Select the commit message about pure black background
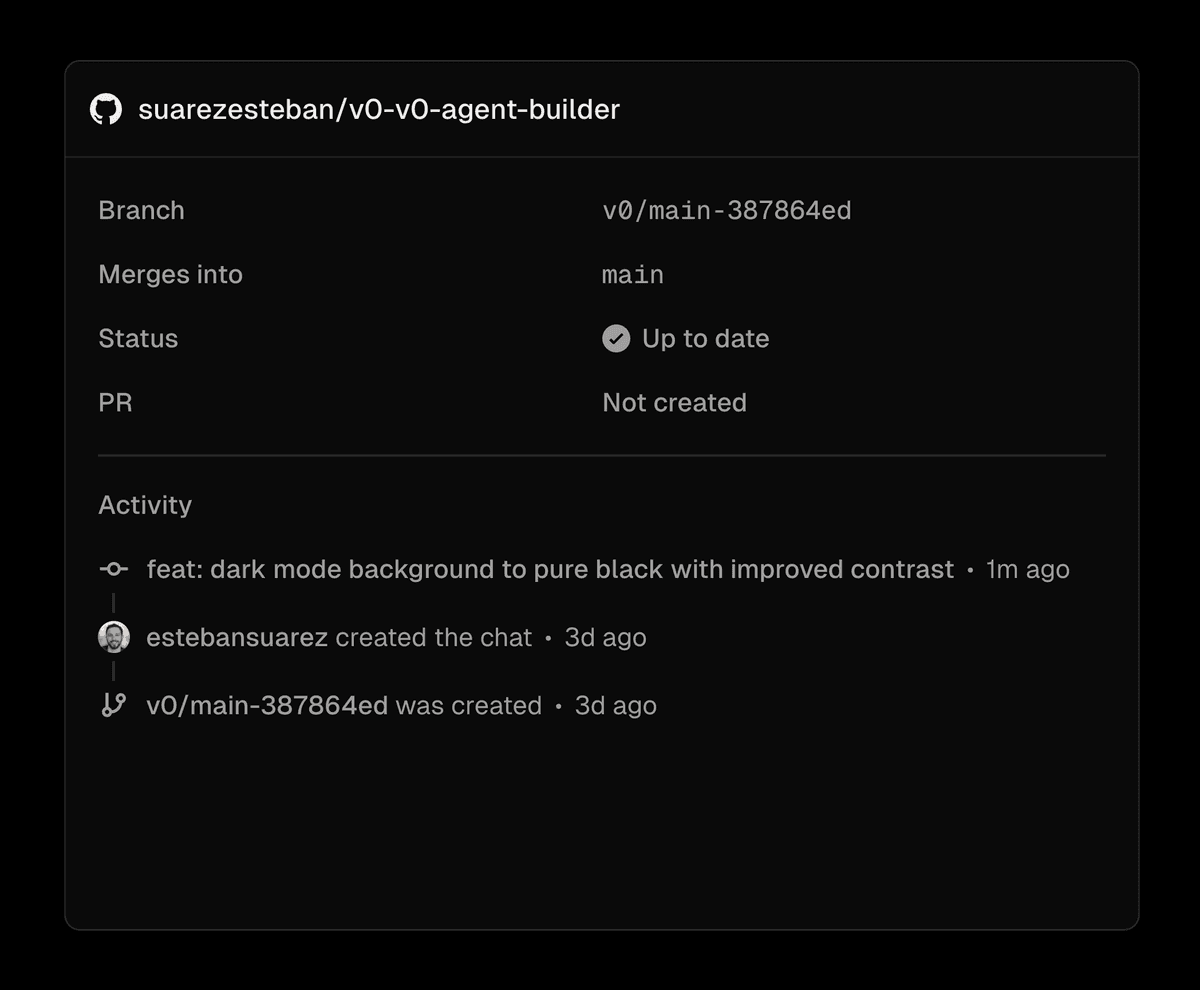Image resolution: width=1200 pixels, height=990 pixels. (x=550, y=569)
